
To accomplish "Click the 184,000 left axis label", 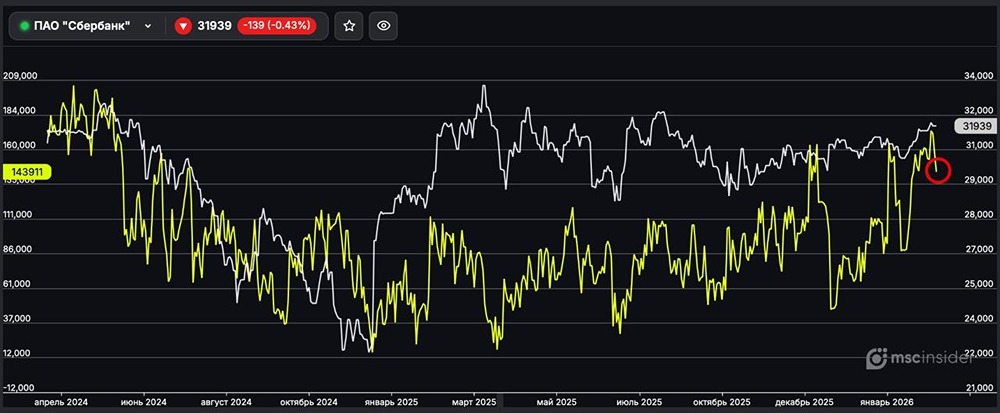I will tap(20, 111).
